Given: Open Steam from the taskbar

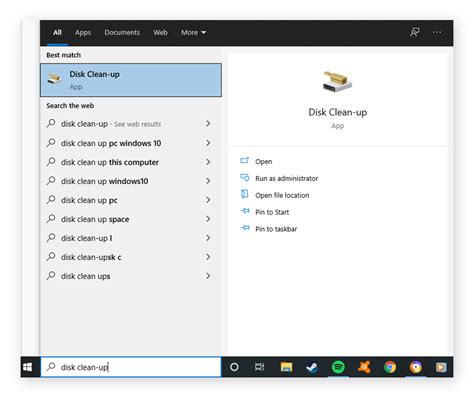Looking at the screenshot, I should point(312,367).
